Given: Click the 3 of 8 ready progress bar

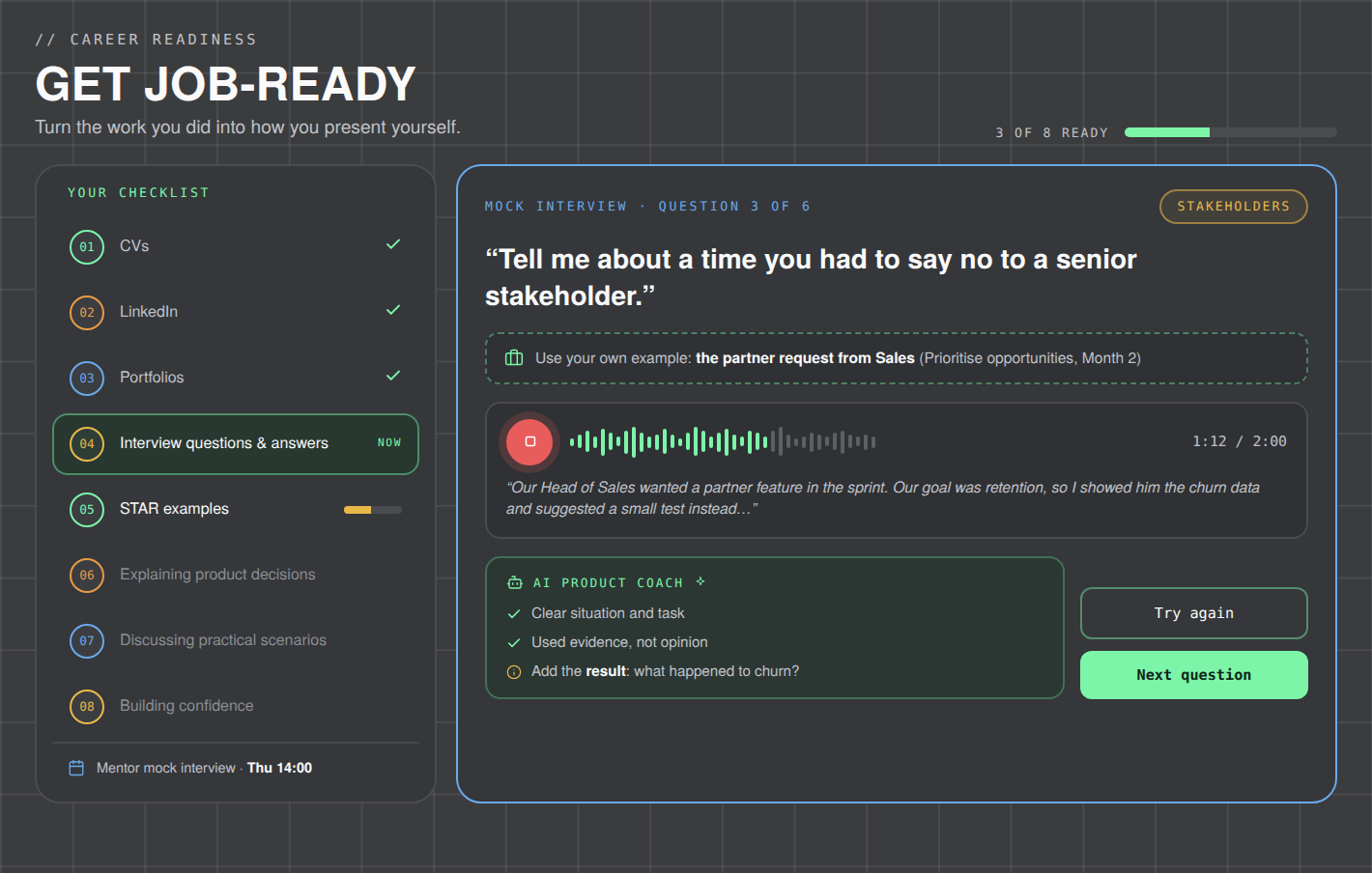Looking at the screenshot, I should point(1230,132).
